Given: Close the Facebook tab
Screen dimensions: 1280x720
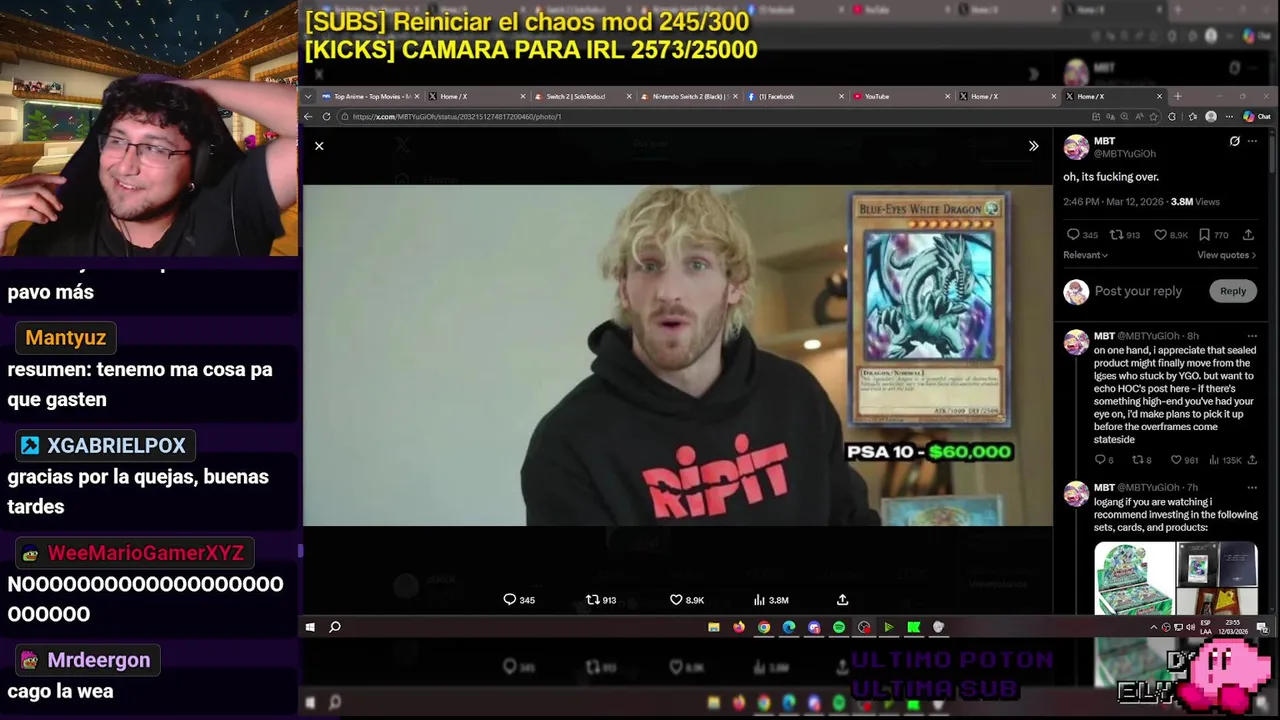Looking at the screenshot, I should pos(840,96).
